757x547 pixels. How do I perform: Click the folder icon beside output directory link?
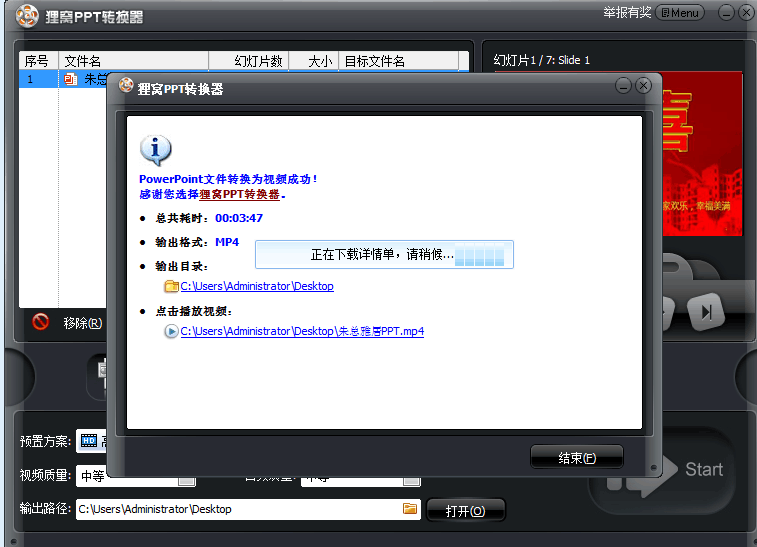[171, 286]
